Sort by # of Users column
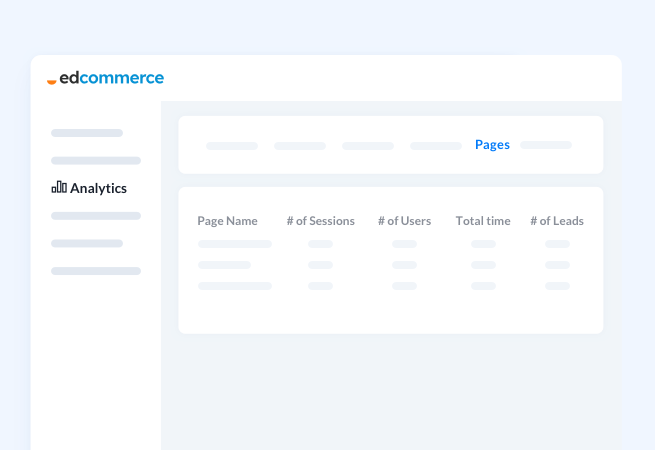 [404, 221]
